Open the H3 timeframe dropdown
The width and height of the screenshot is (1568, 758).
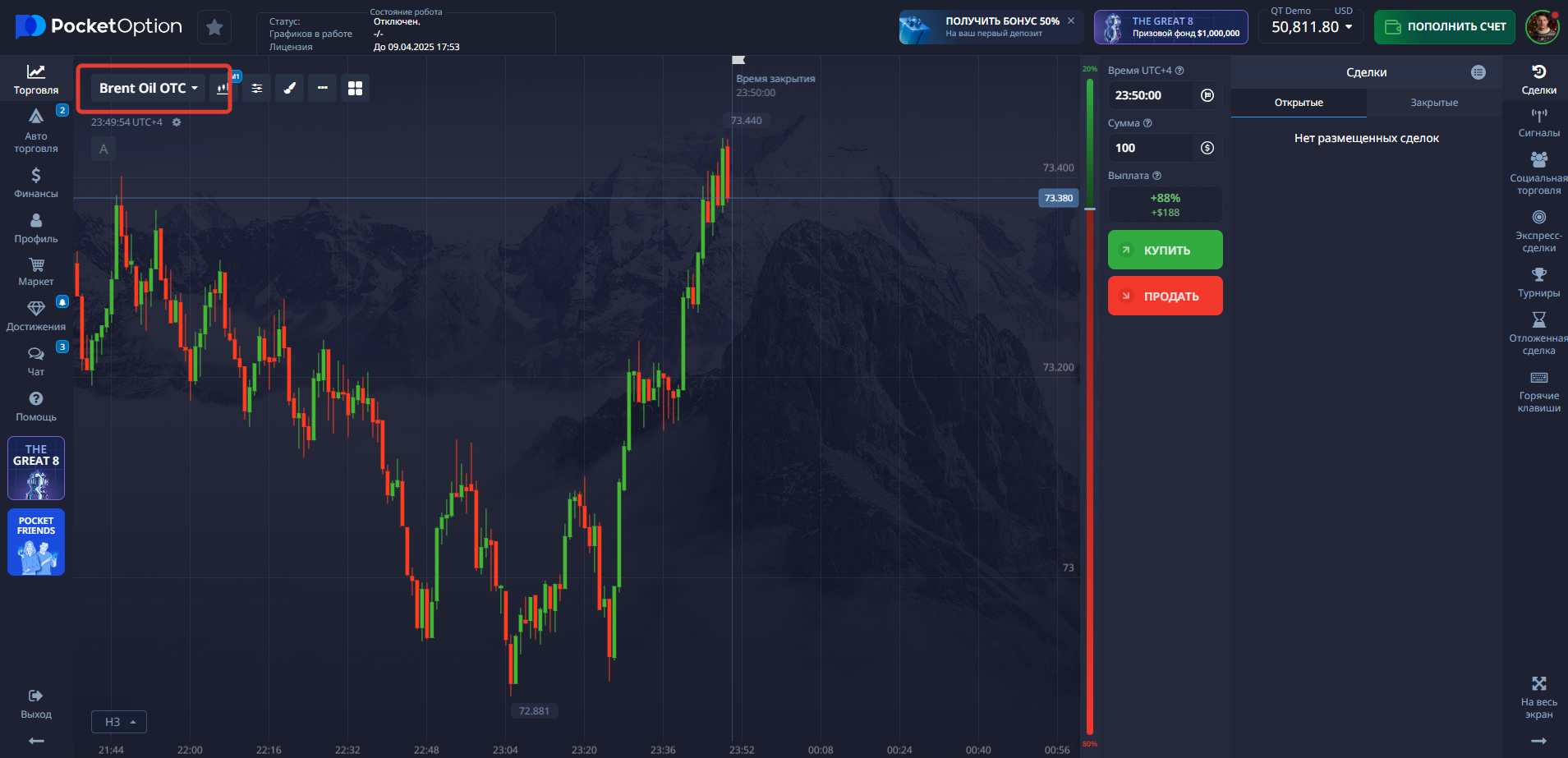(119, 722)
